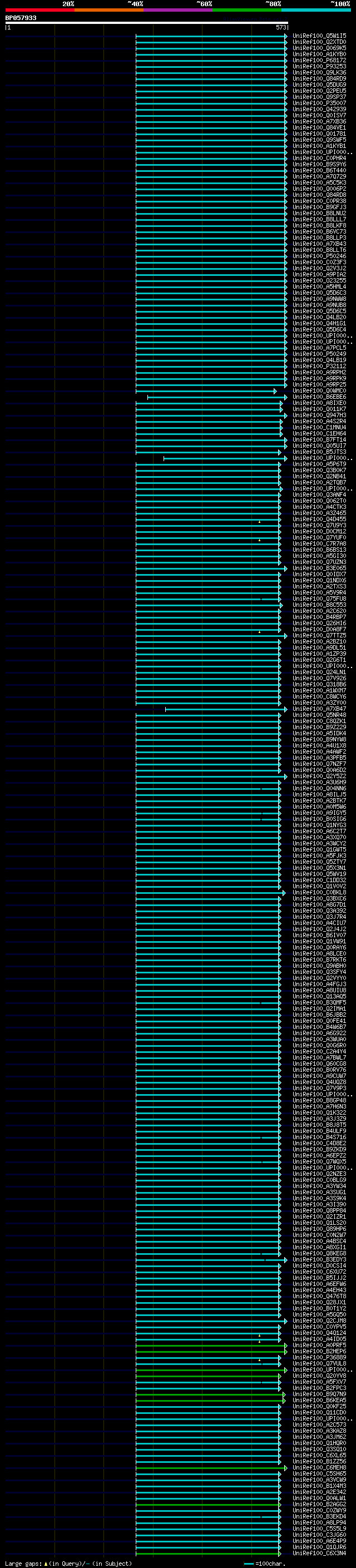The height and width of the screenshot is (1568, 356).
Task: Select hit UniRef100_A7Q729
Action: pos(319,176)
